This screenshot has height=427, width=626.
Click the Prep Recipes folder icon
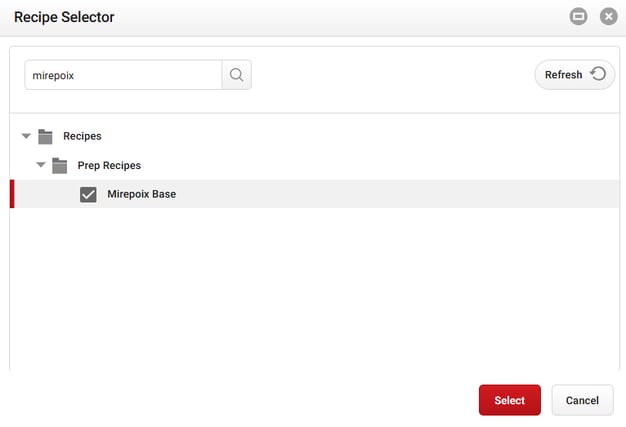59,165
